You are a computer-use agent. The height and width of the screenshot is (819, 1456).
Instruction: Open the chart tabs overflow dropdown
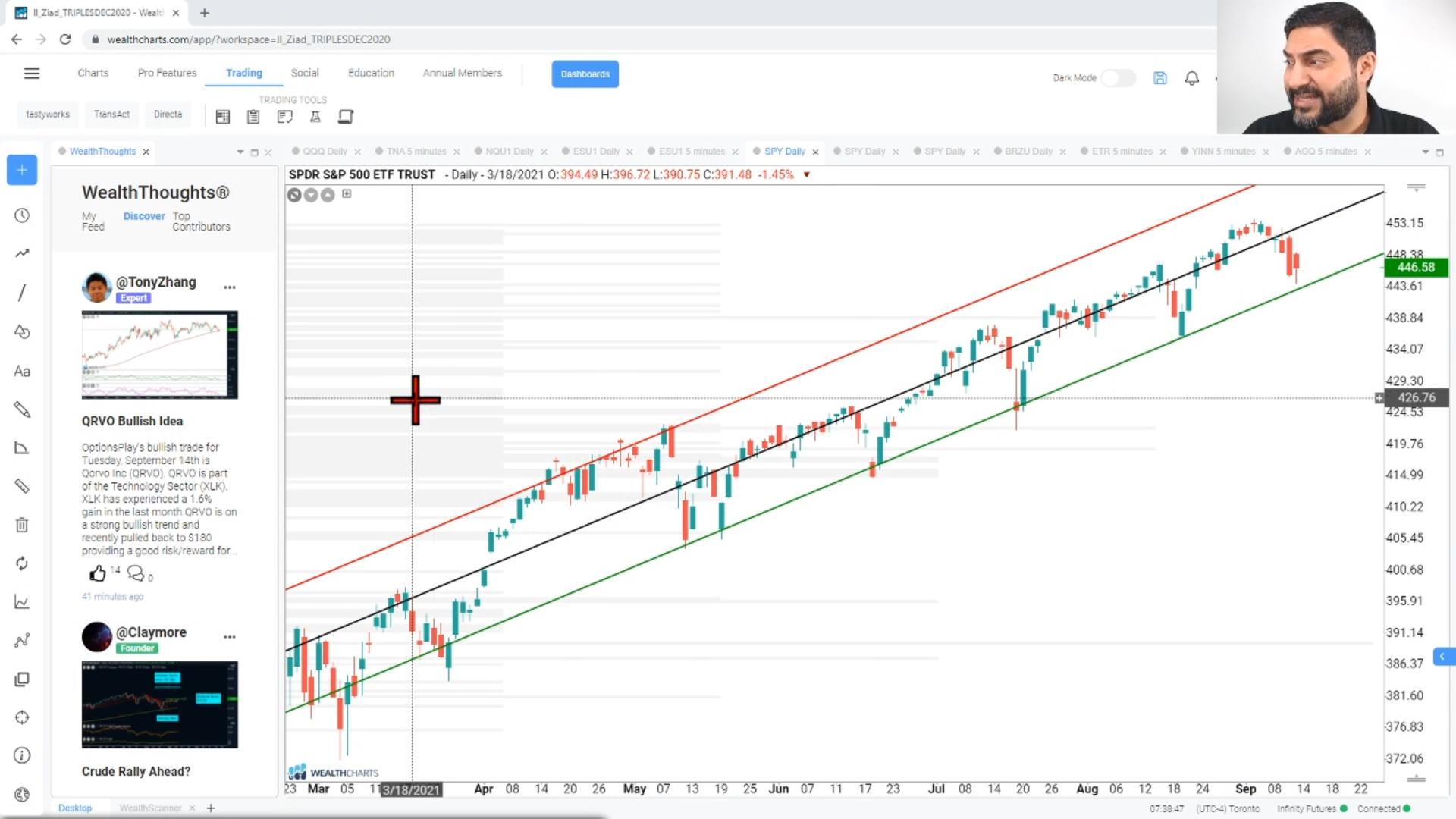1425,152
